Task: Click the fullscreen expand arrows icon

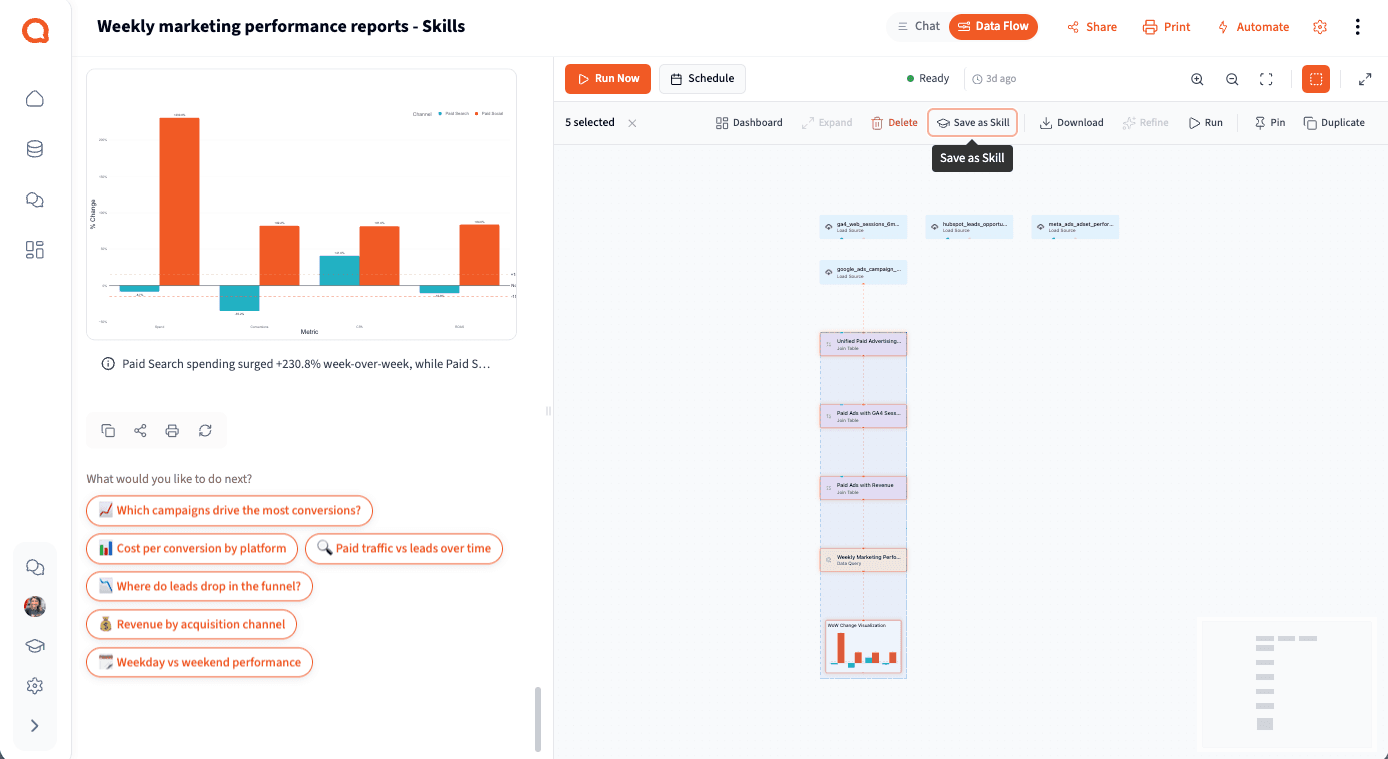Action: tap(1365, 79)
